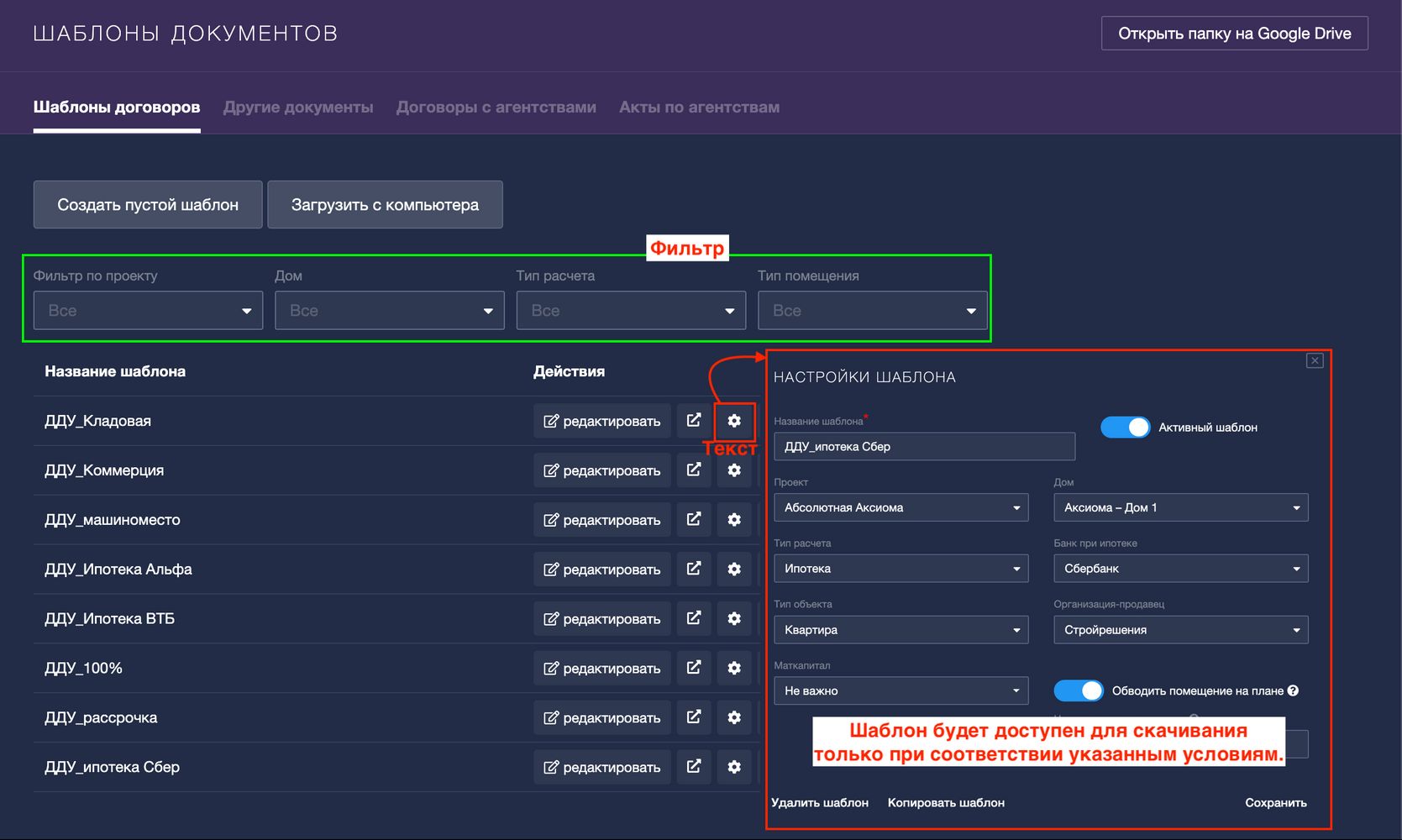Screen dimensions: 1402x840
Task: Switch to Другие документы tab
Action: pos(298,108)
